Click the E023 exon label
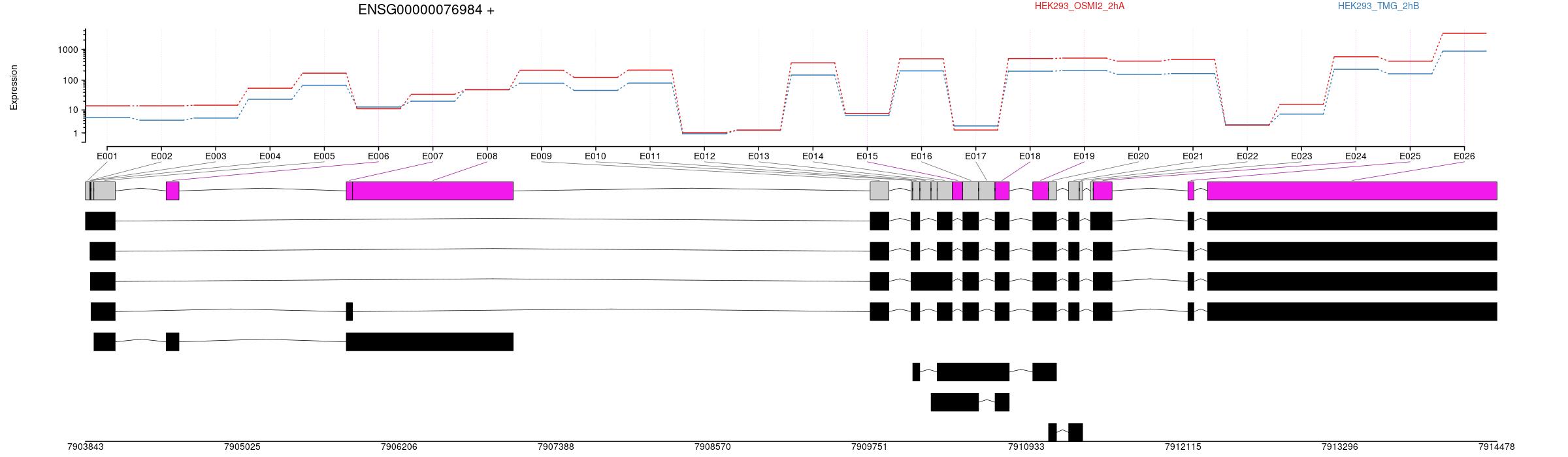 tap(1301, 156)
